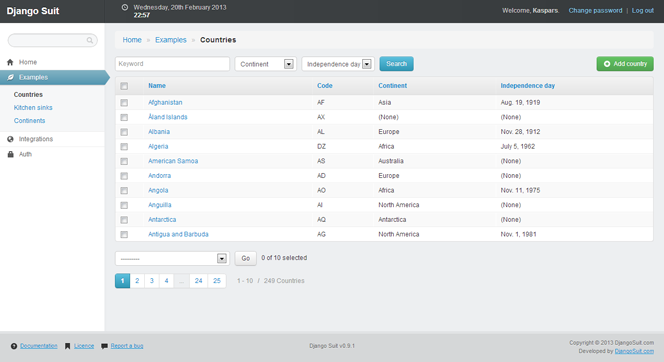This screenshot has width=664, height=362.
Task: Click the Log out link
Action: click(x=643, y=11)
